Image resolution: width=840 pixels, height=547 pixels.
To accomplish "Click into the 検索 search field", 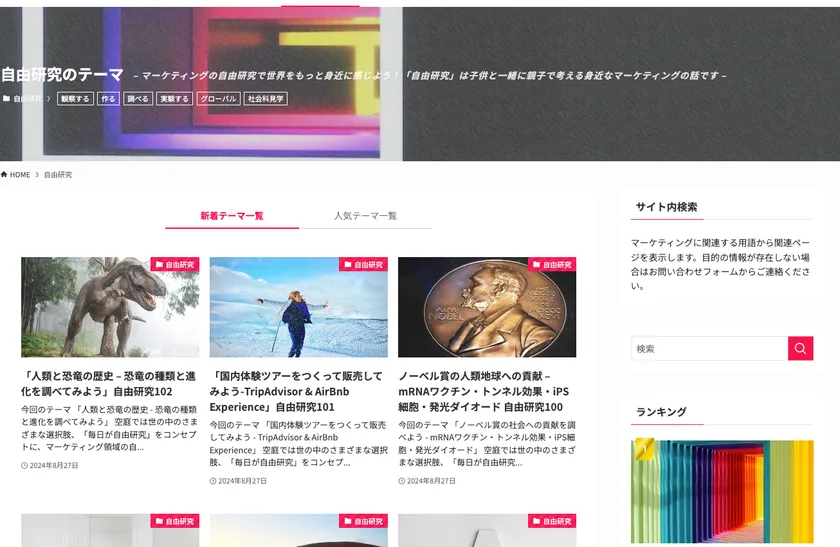I will coord(709,348).
